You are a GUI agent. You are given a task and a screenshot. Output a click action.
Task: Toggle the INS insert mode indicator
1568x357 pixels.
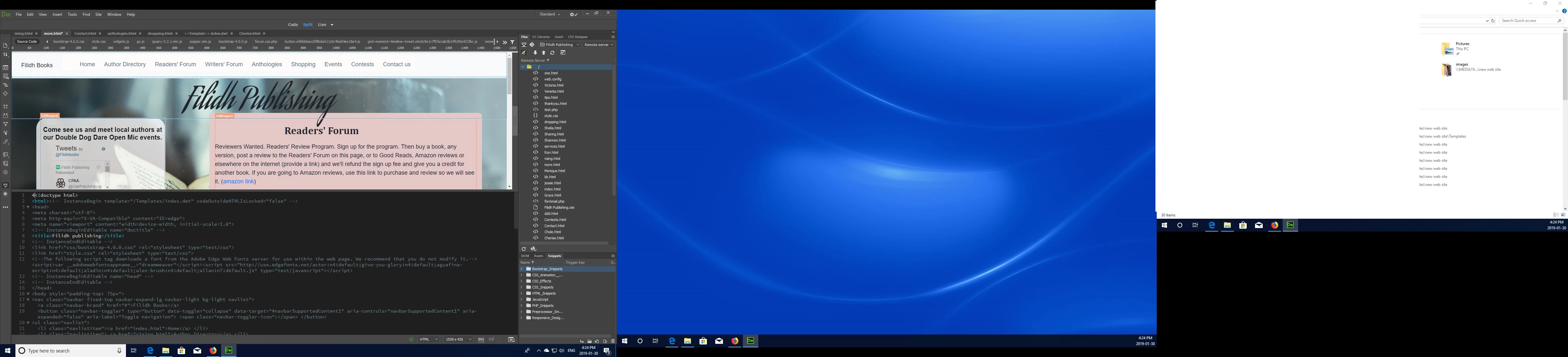(481, 339)
